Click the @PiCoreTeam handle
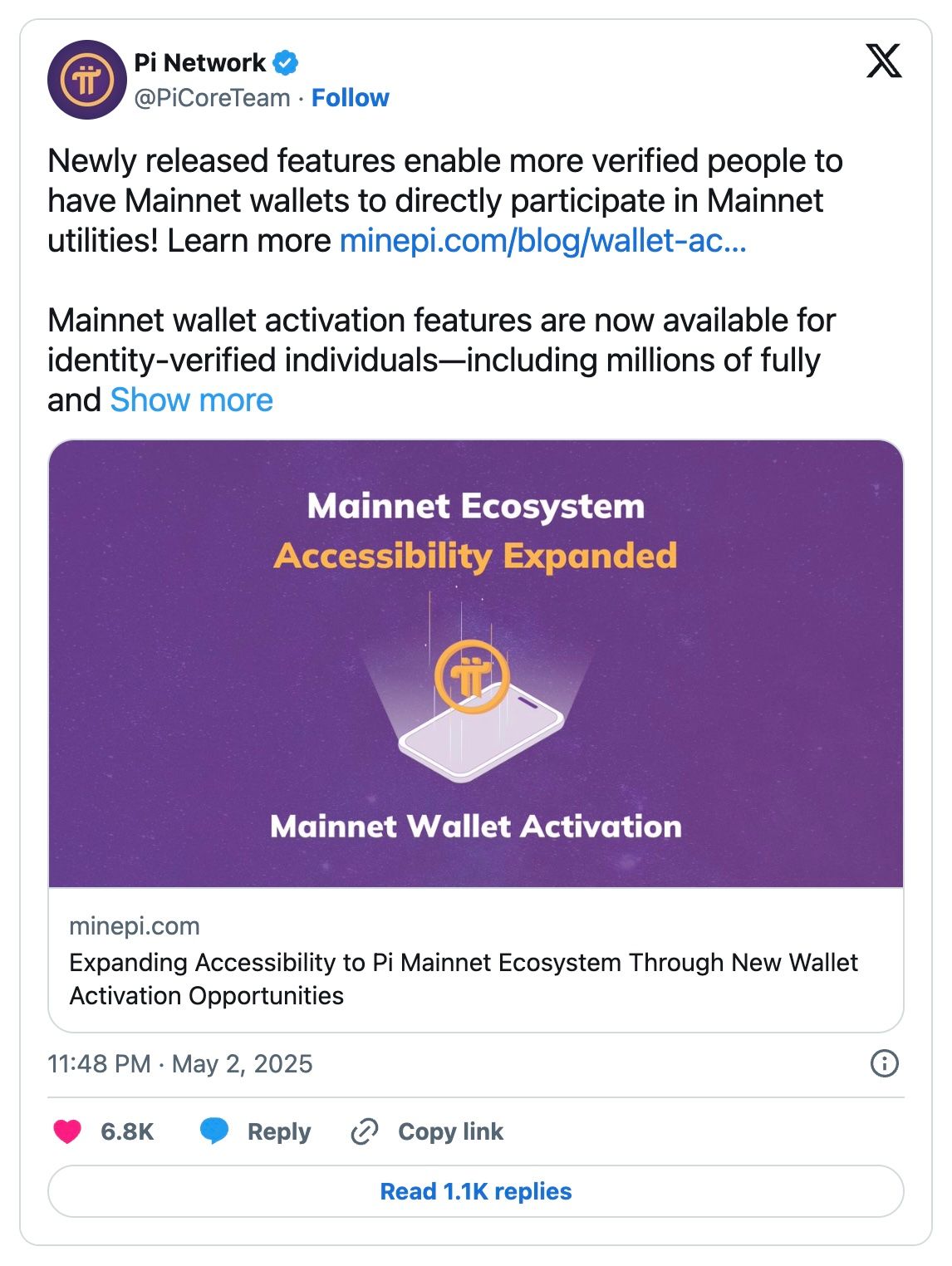The image size is (952, 1266). click(x=212, y=98)
